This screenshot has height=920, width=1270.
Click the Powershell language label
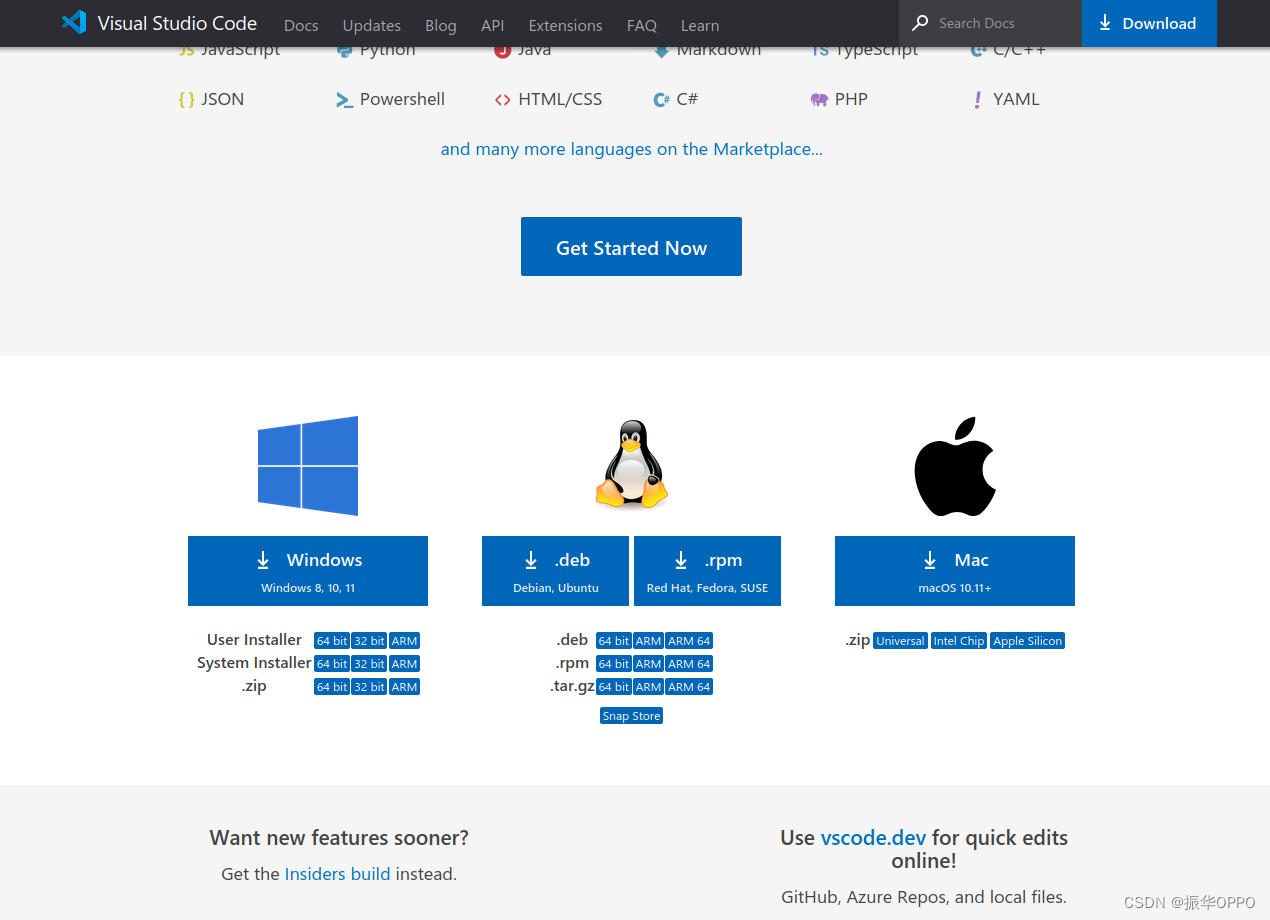pos(402,99)
